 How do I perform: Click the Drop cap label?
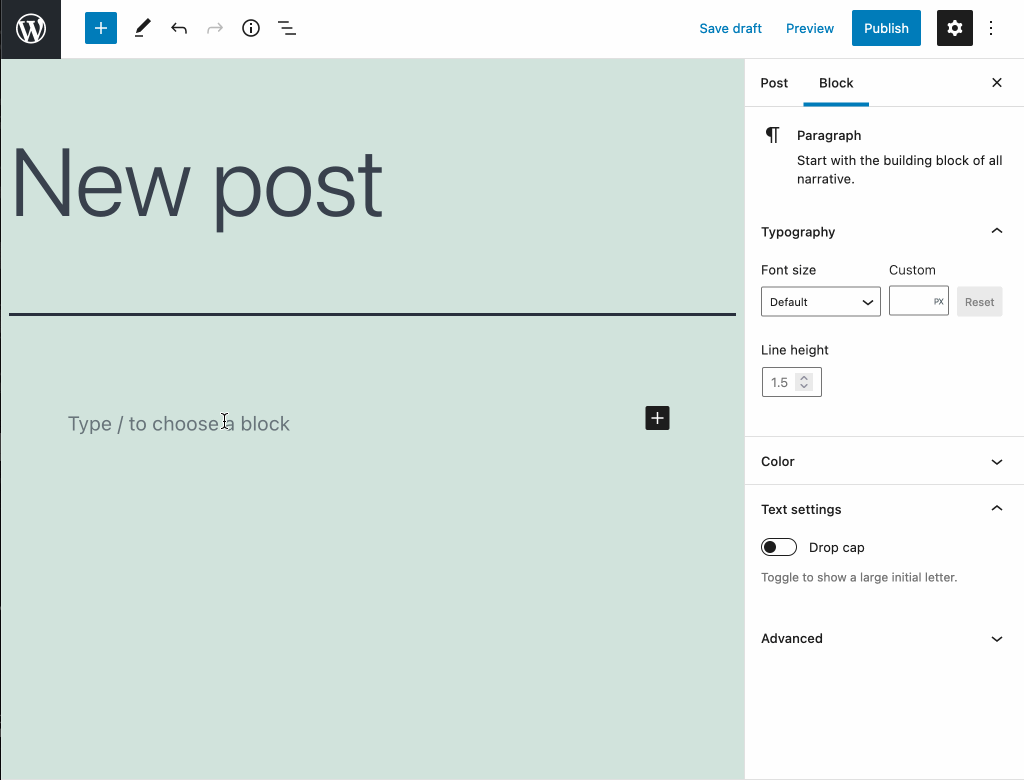(836, 547)
